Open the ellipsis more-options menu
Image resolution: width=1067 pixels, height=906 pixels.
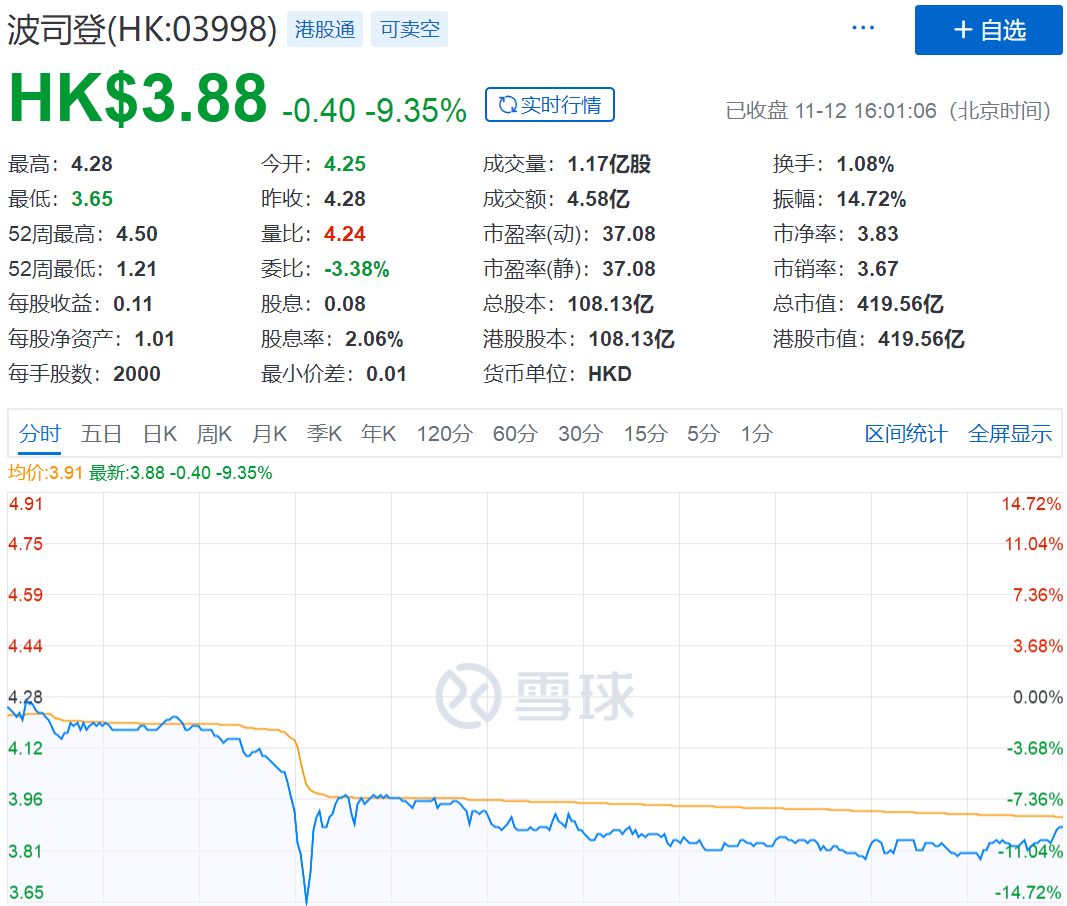[862, 27]
